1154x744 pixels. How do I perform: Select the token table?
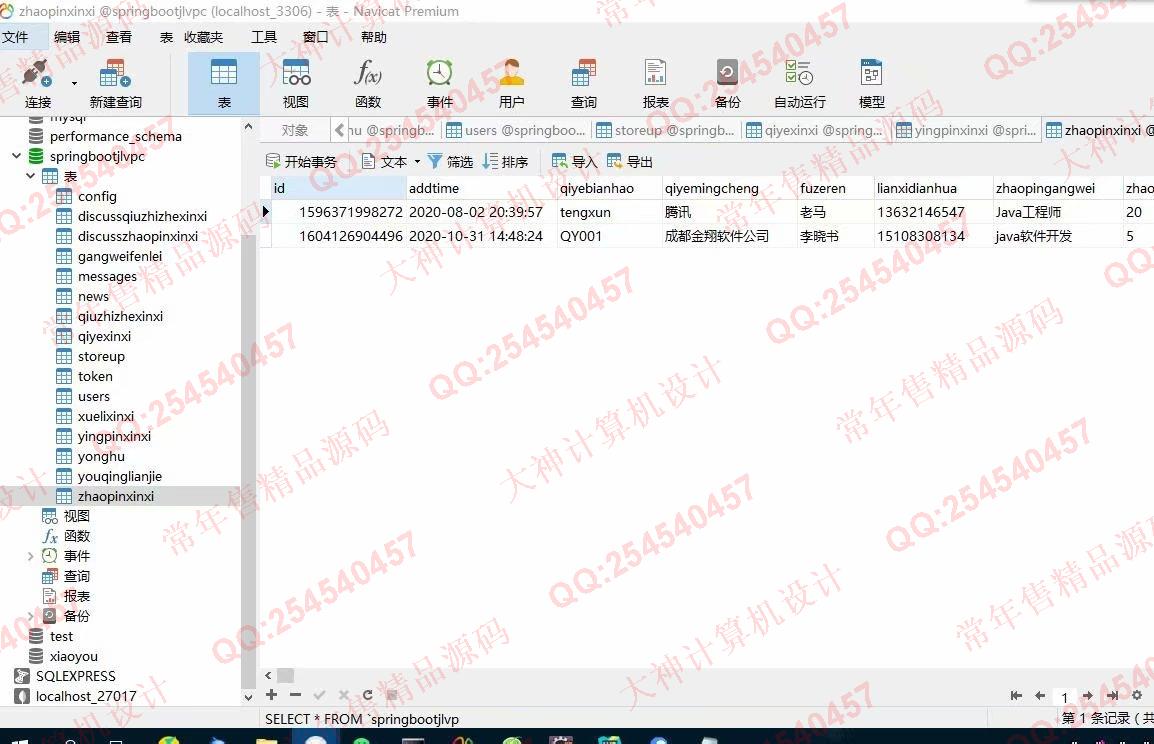[x=95, y=377]
